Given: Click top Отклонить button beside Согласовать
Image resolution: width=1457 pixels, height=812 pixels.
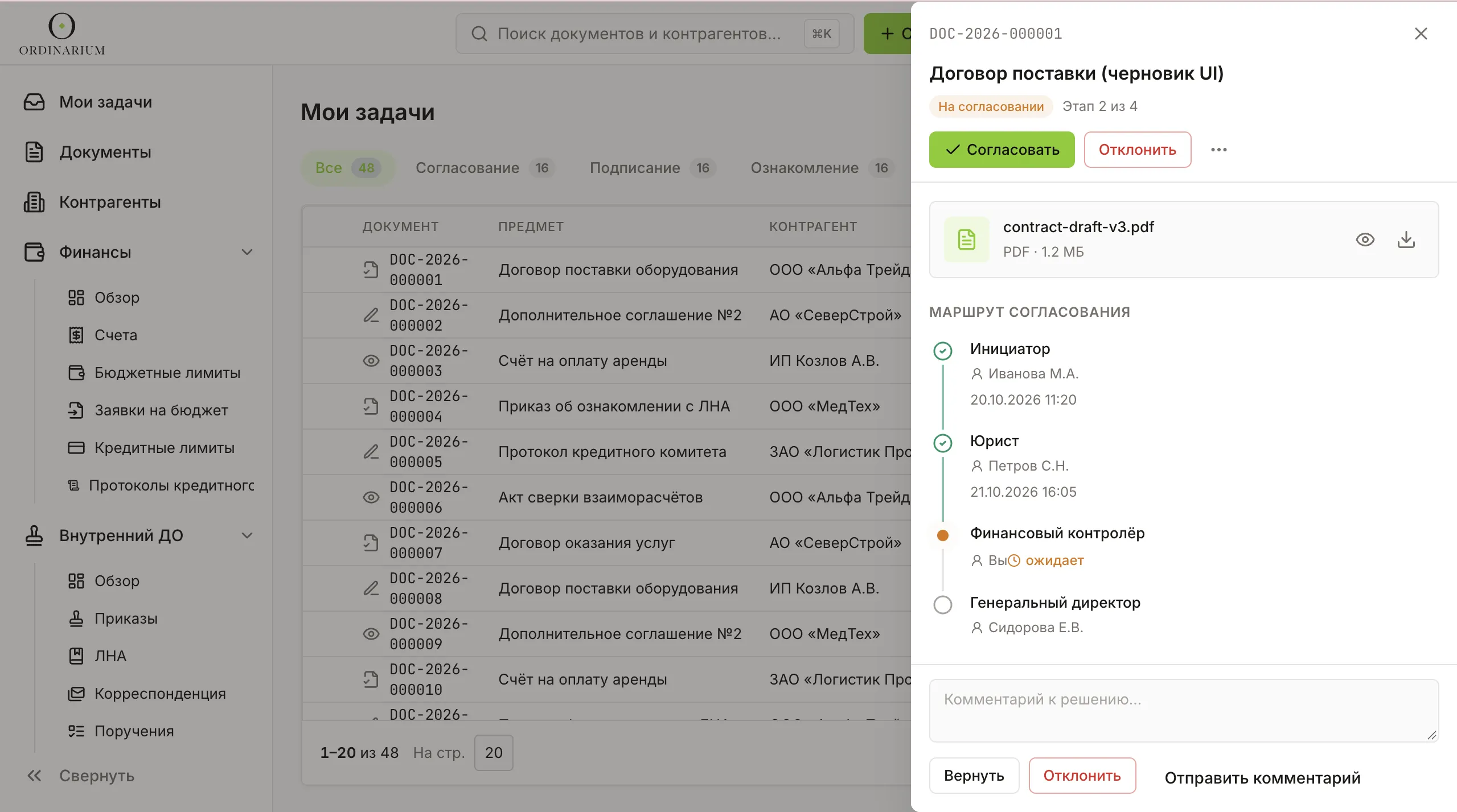Looking at the screenshot, I should [1137, 150].
